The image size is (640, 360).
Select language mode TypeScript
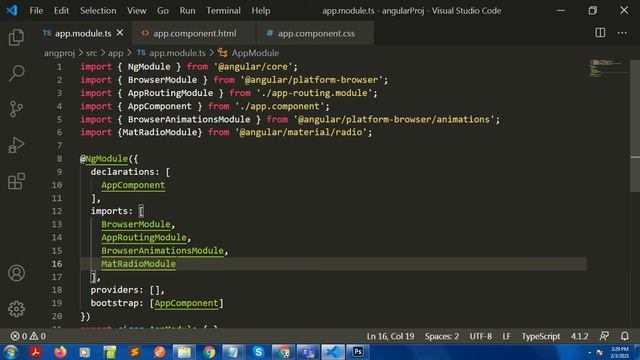click(540, 336)
